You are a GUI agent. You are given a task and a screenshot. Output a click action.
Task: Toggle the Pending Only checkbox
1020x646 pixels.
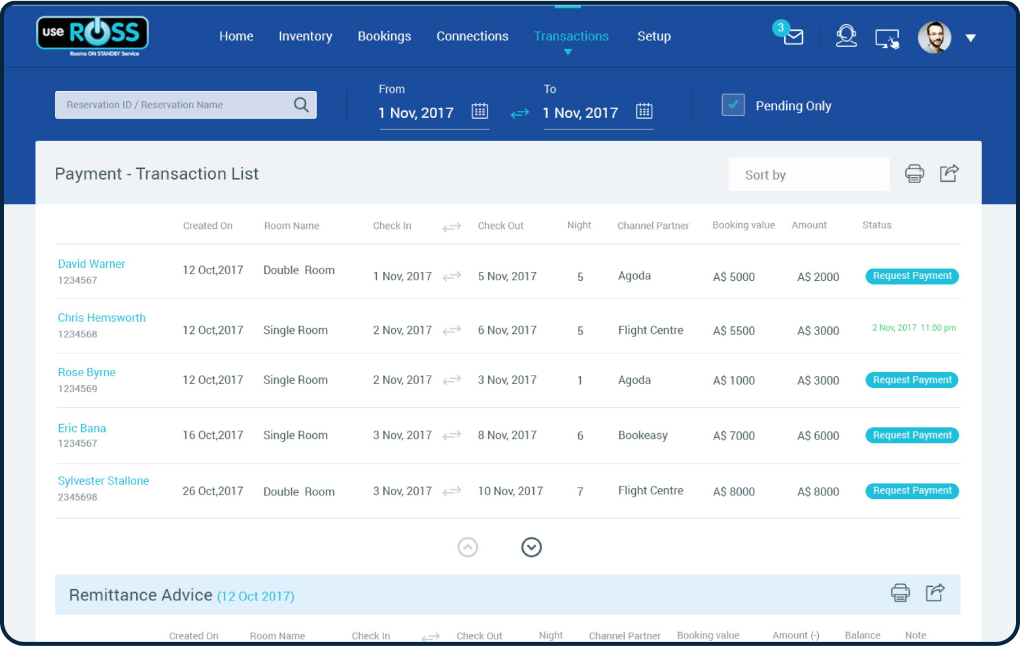[x=733, y=105]
